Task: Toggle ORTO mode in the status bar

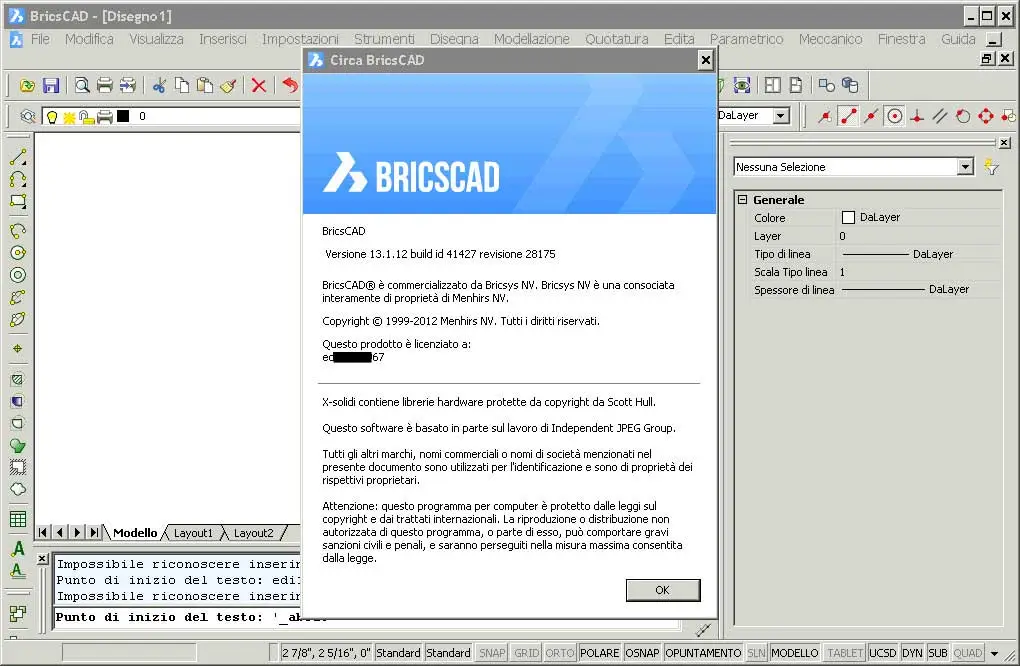Action: (559, 652)
